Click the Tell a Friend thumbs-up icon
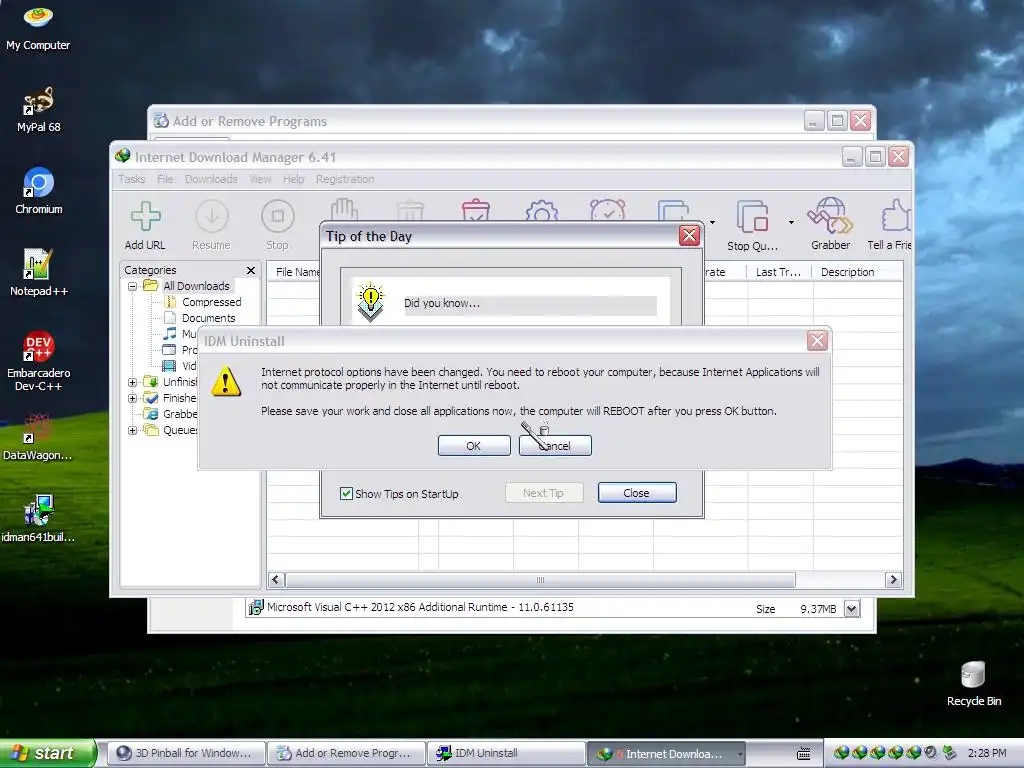This screenshot has width=1024, height=768. pyautogui.click(x=895, y=216)
